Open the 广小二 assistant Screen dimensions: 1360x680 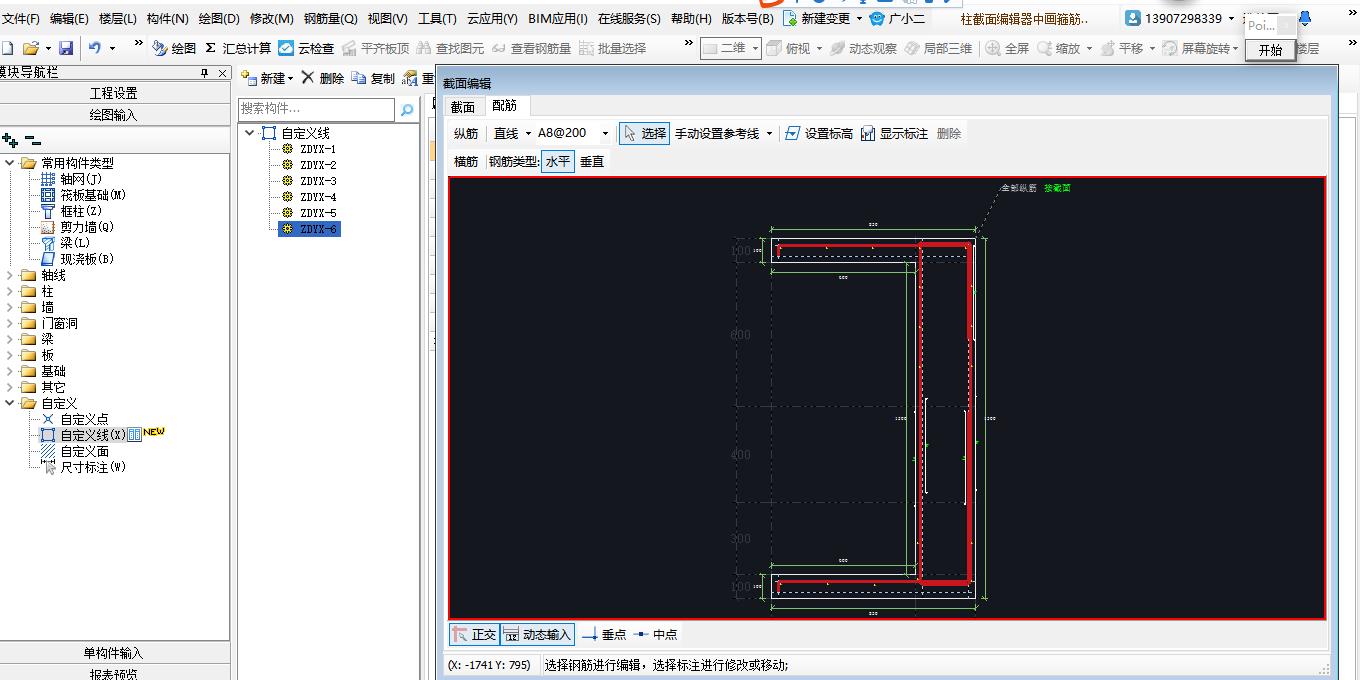tap(897, 18)
